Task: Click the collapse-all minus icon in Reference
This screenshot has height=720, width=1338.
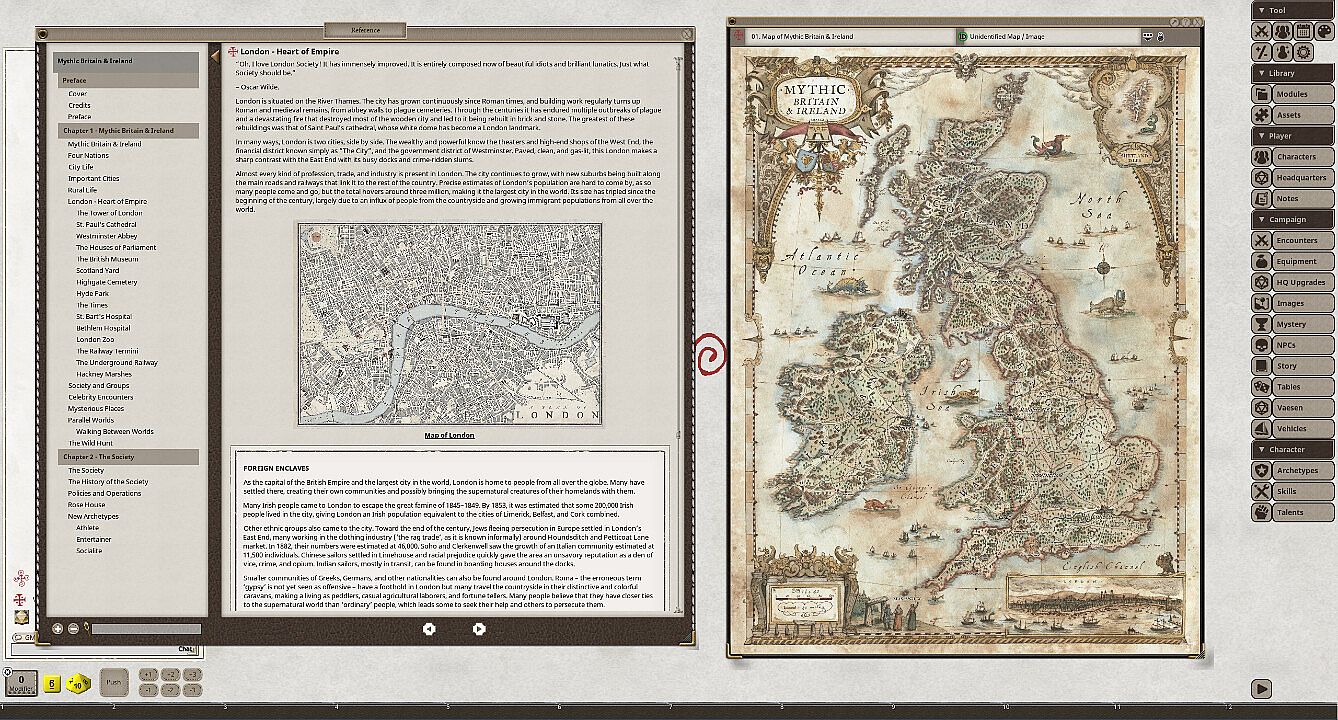Action: pos(73,629)
